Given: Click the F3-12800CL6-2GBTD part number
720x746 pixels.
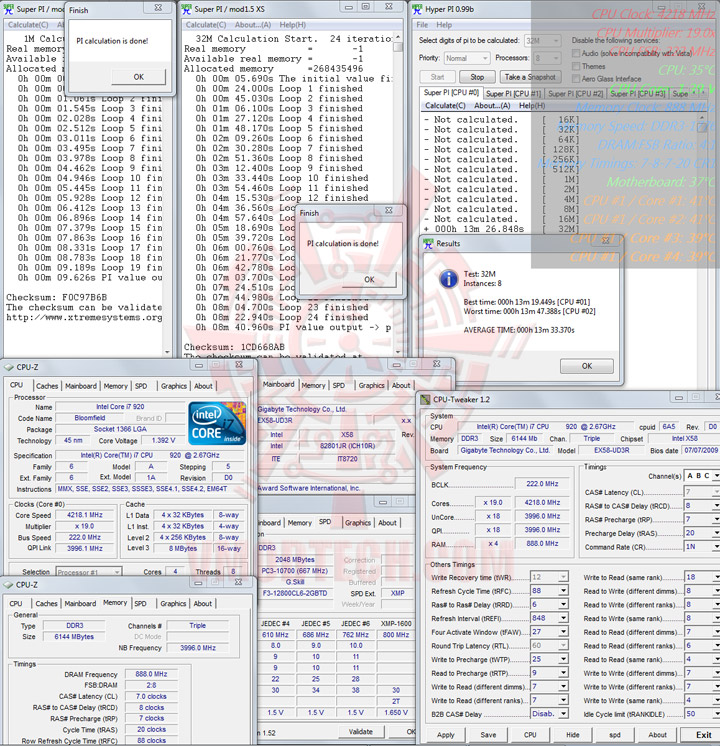Looking at the screenshot, I should (x=295, y=593).
